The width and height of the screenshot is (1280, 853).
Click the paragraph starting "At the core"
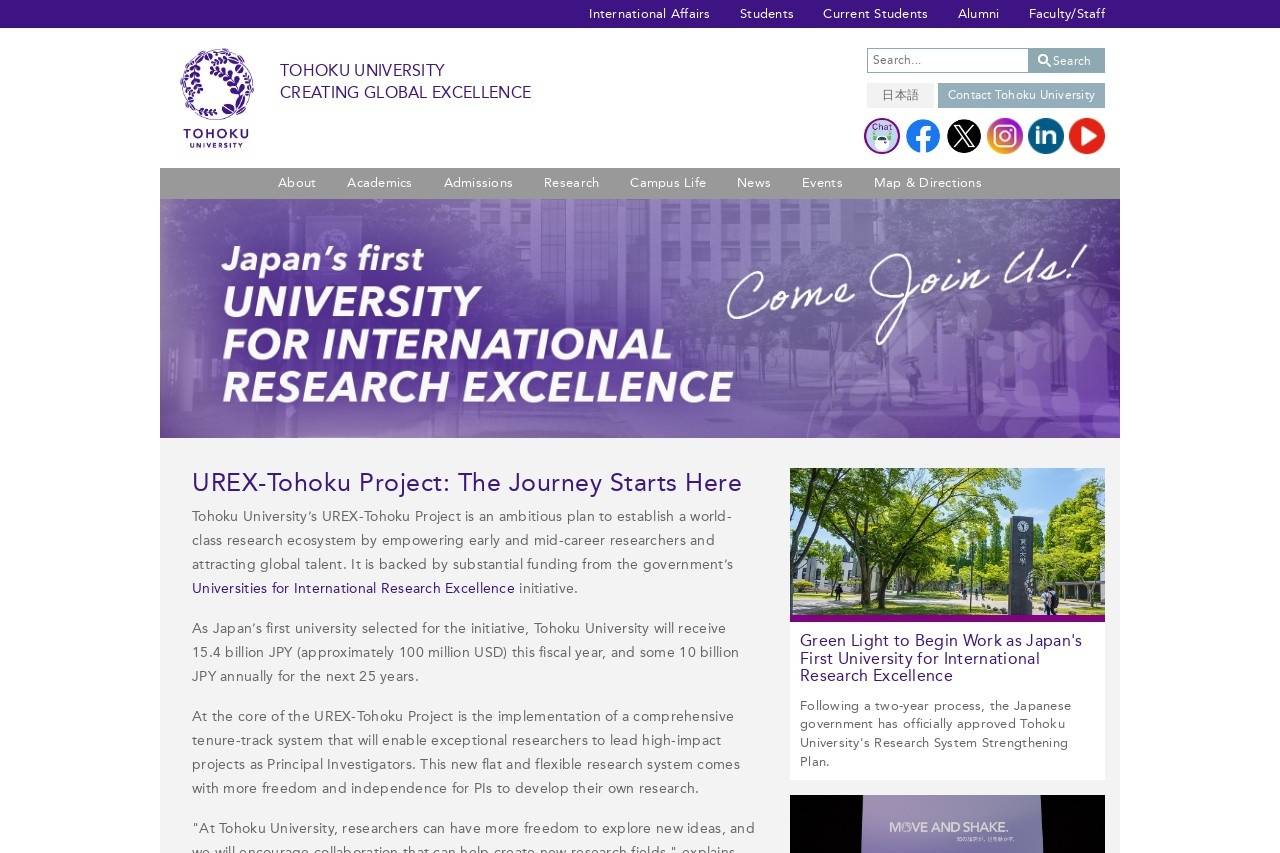[x=466, y=753]
